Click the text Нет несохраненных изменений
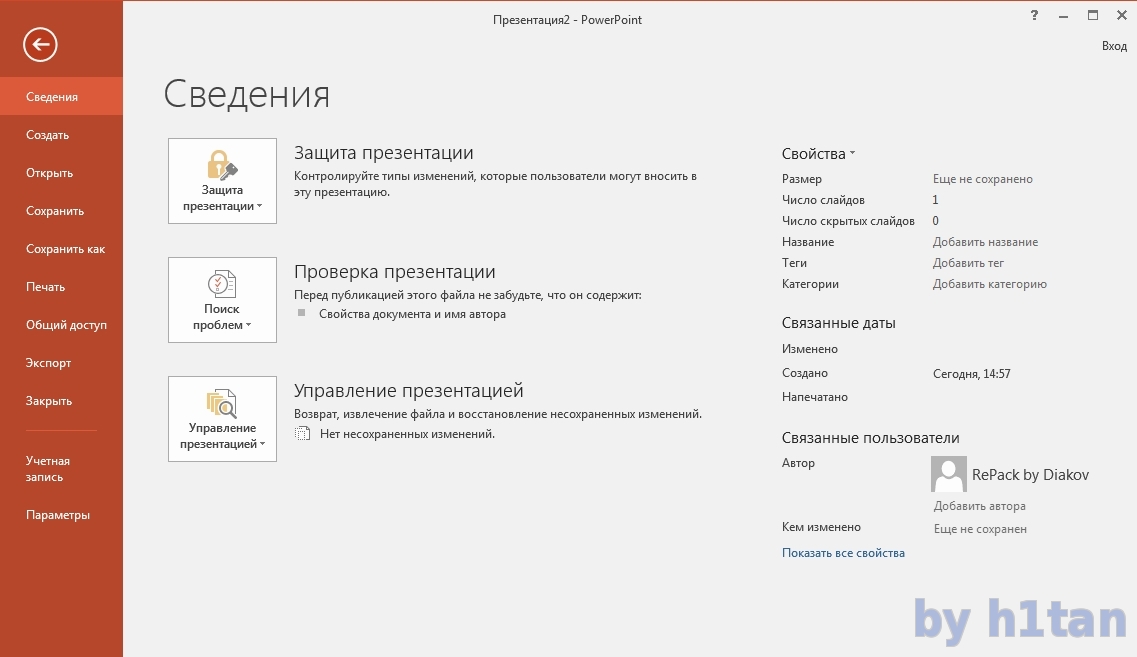Viewport: 1137px width, 657px height. [x=408, y=434]
